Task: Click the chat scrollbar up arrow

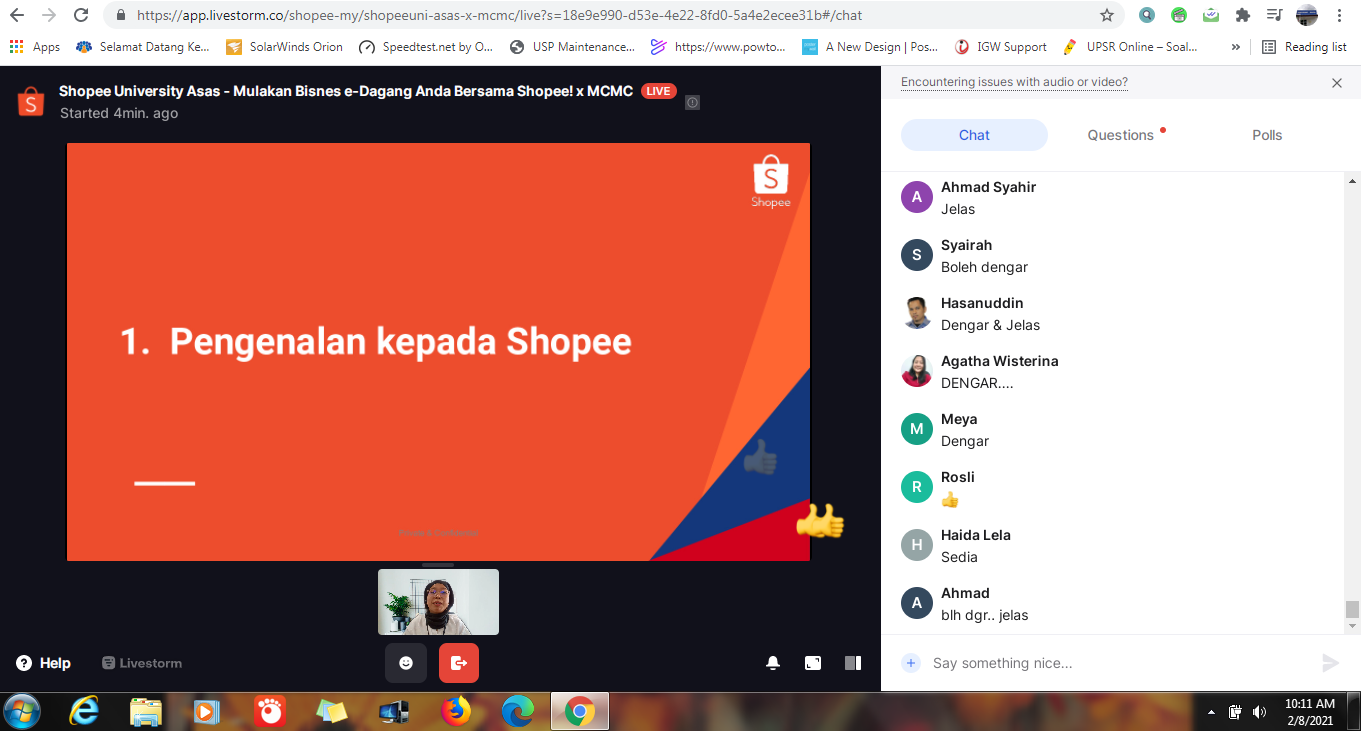Action: pos(1352,180)
